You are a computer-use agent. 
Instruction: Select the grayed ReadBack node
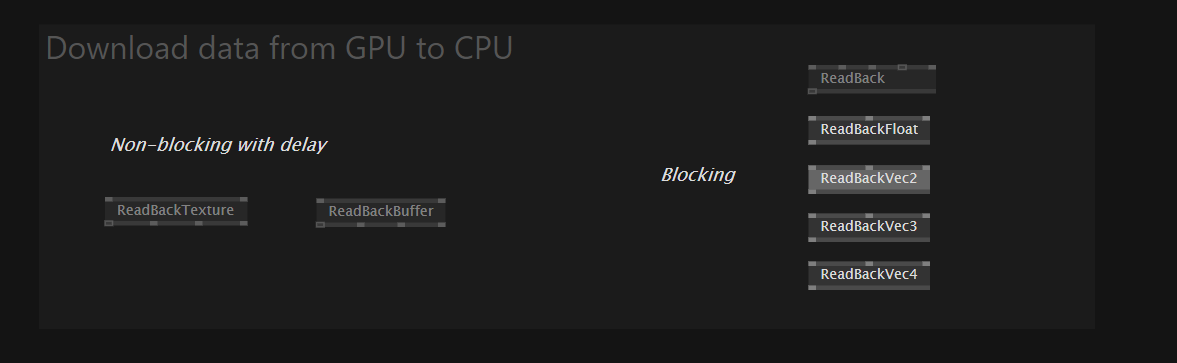point(871,79)
